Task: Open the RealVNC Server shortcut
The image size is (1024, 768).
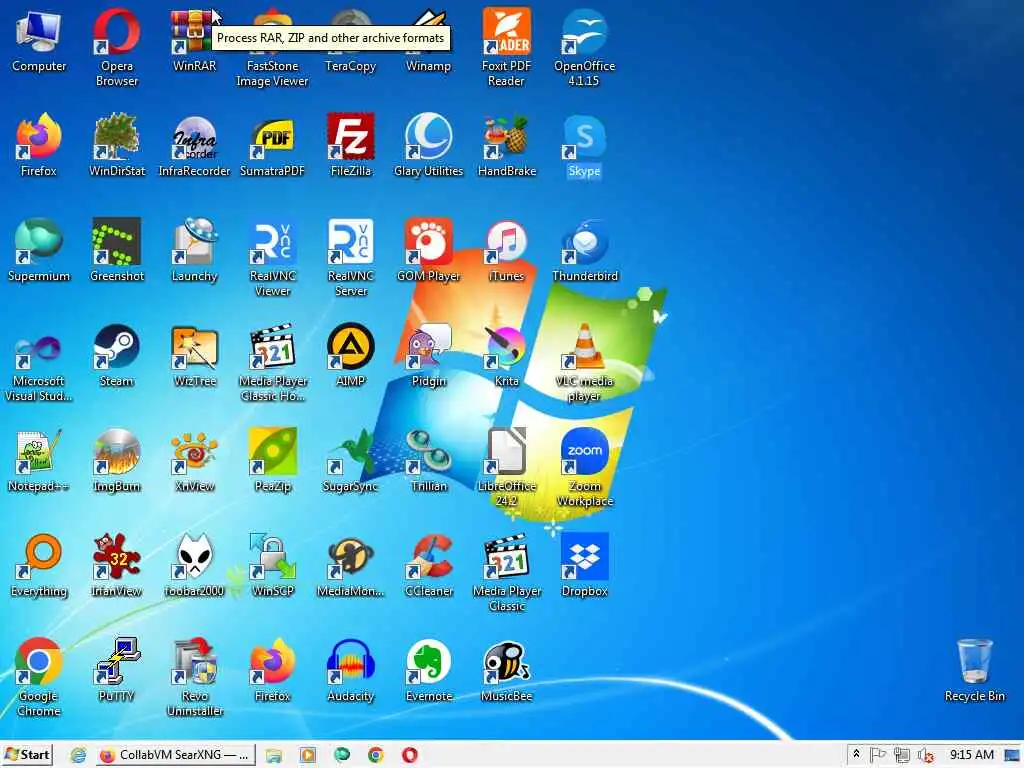Action: point(351,257)
